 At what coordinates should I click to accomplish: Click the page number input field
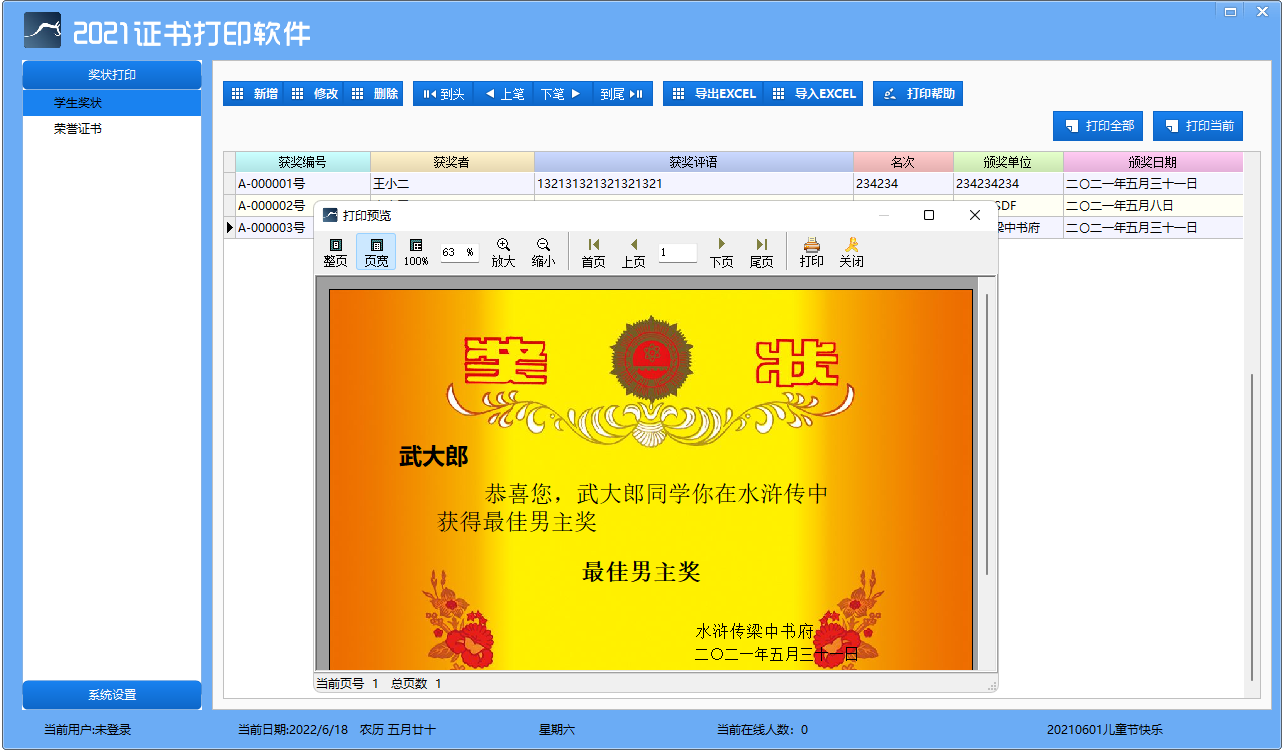(x=677, y=253)
